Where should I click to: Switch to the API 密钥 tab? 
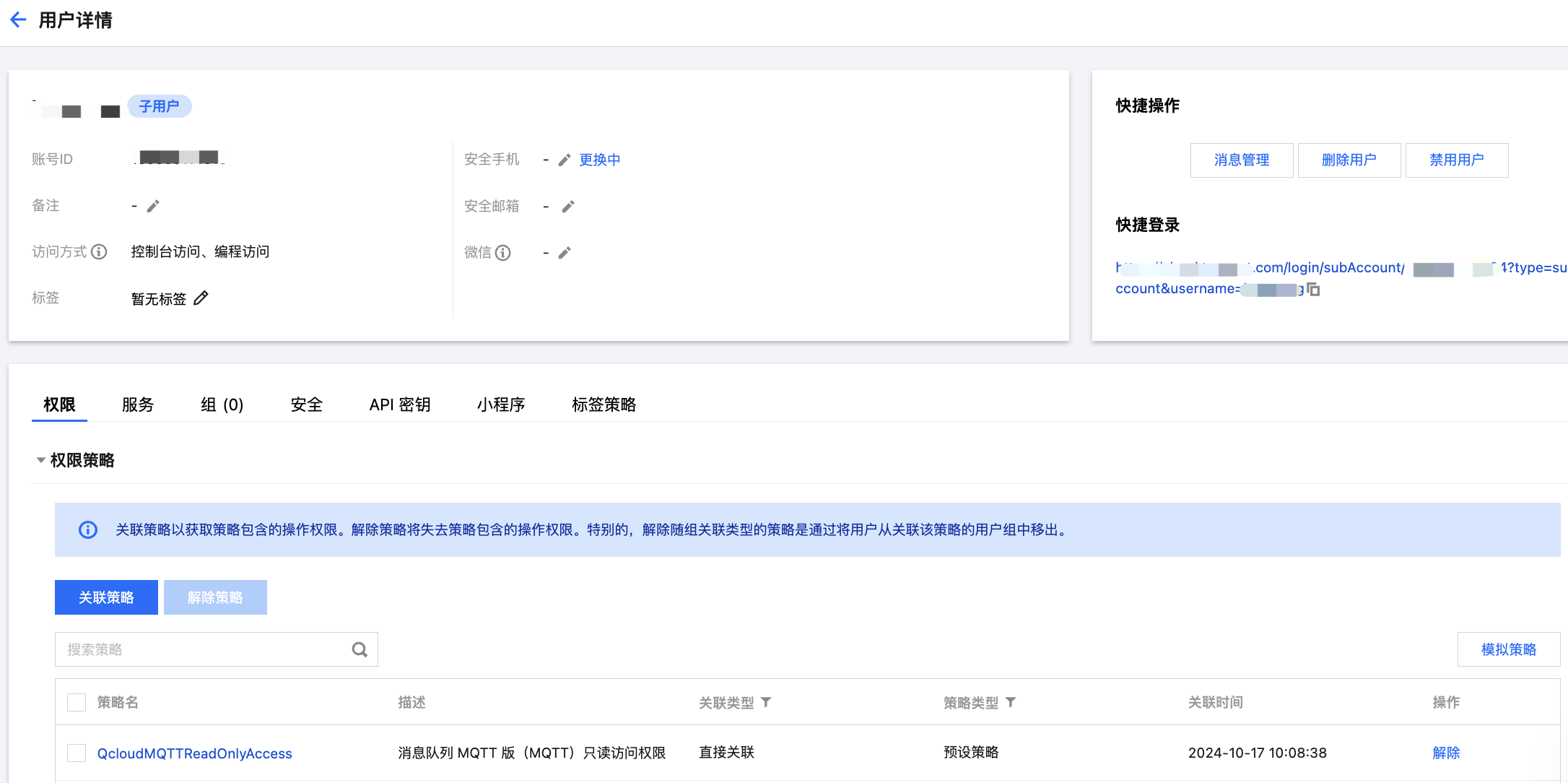click(x=400, y=405)
